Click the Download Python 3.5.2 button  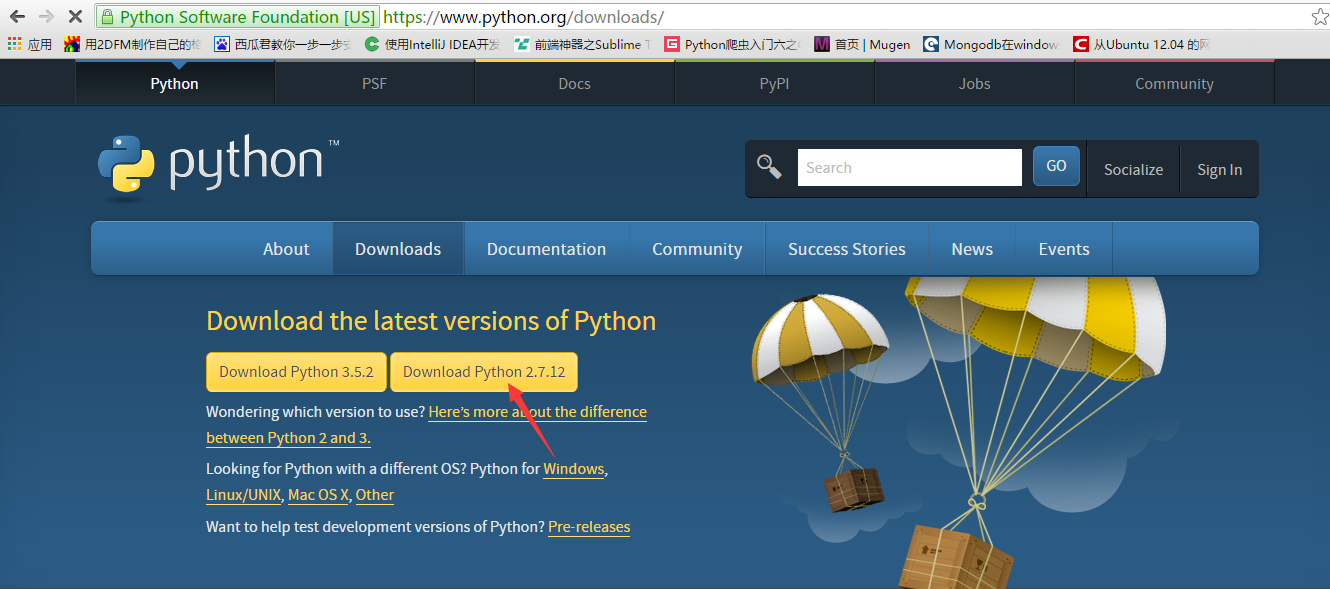click(x=296, y=372)
